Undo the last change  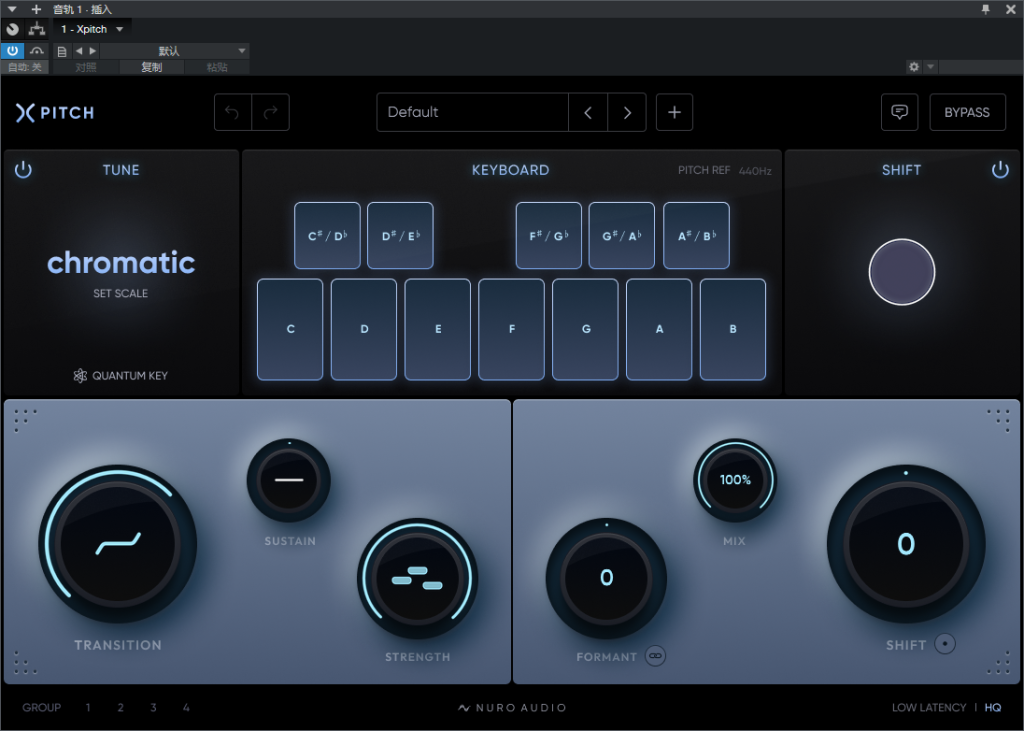232,112
